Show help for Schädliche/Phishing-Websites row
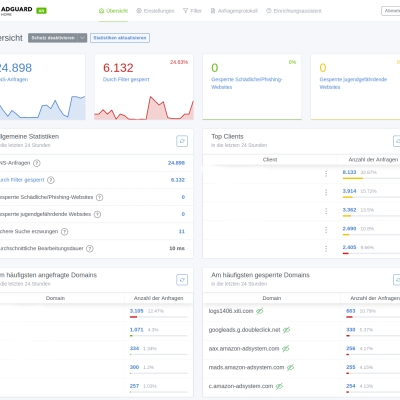 click(x=99, y=197)
